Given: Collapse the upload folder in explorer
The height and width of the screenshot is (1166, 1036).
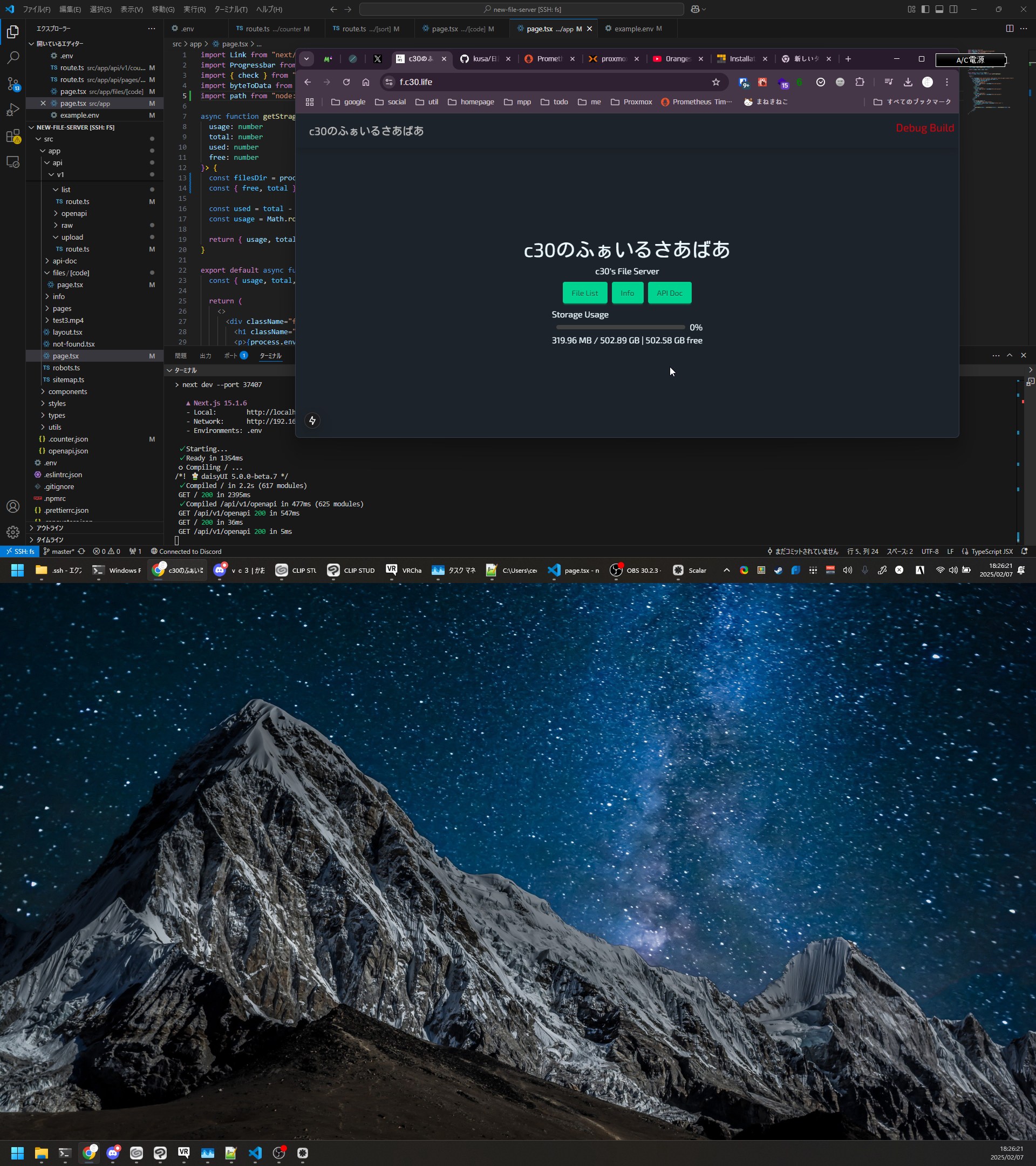Looking at the screenshot, I should click(72, 238).
